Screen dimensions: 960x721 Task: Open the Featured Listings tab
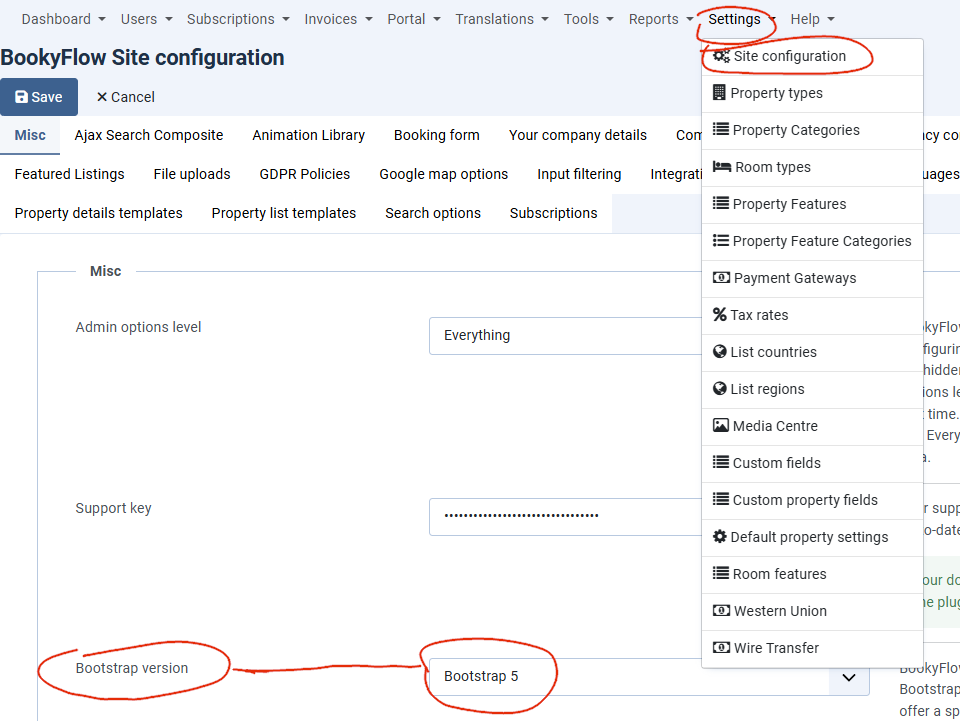click(x=69, y=174)
